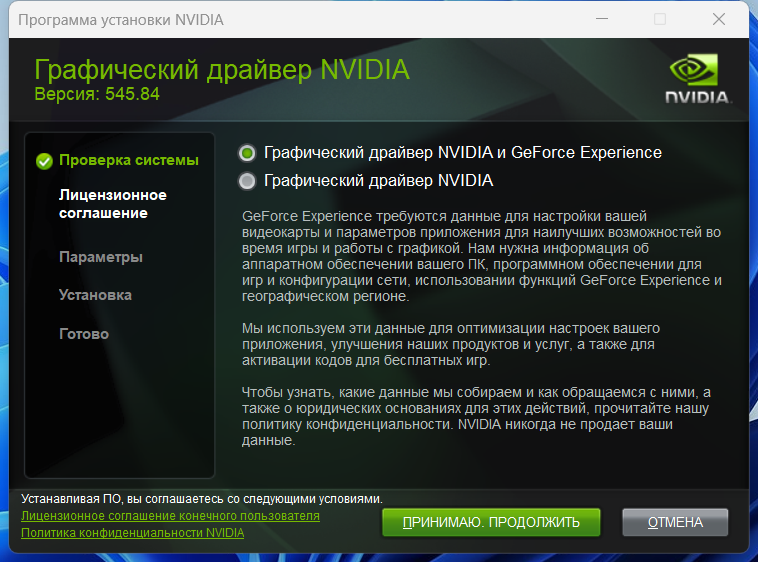Screen dimensions: 758x562
Task: Click the NVIDIA logo icon
Action: (x=698, y=78)
